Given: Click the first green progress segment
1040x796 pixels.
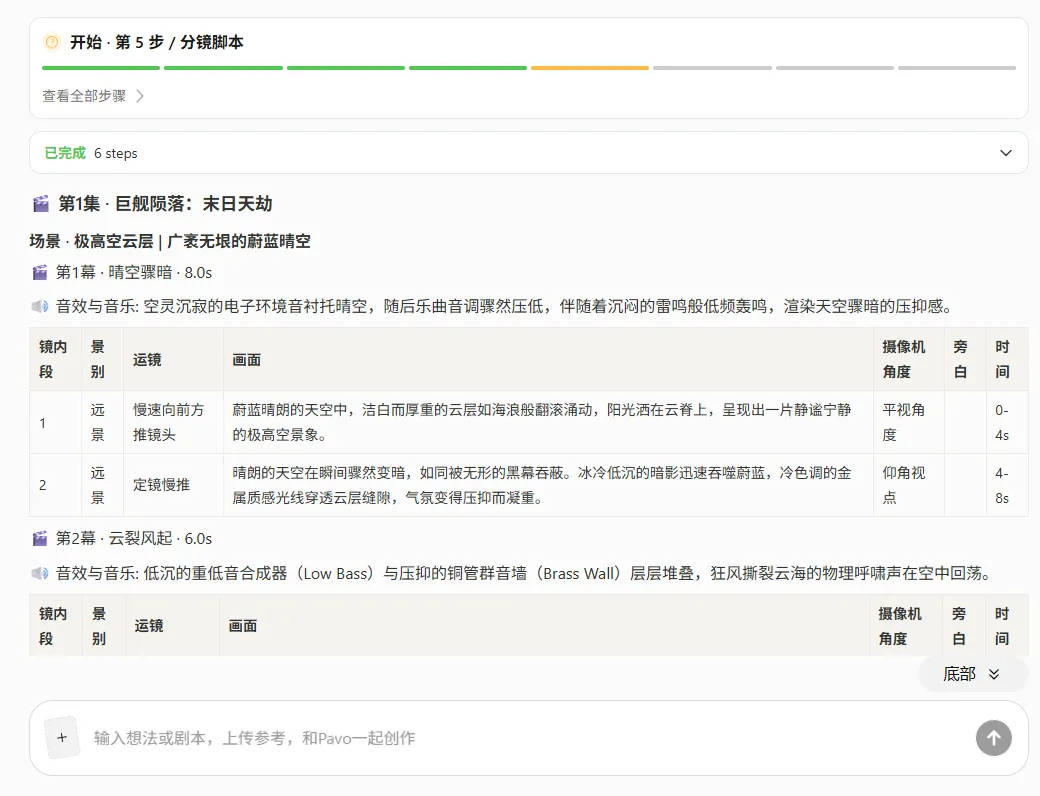Looking at the screenshot, I should [x=101, y=68].
